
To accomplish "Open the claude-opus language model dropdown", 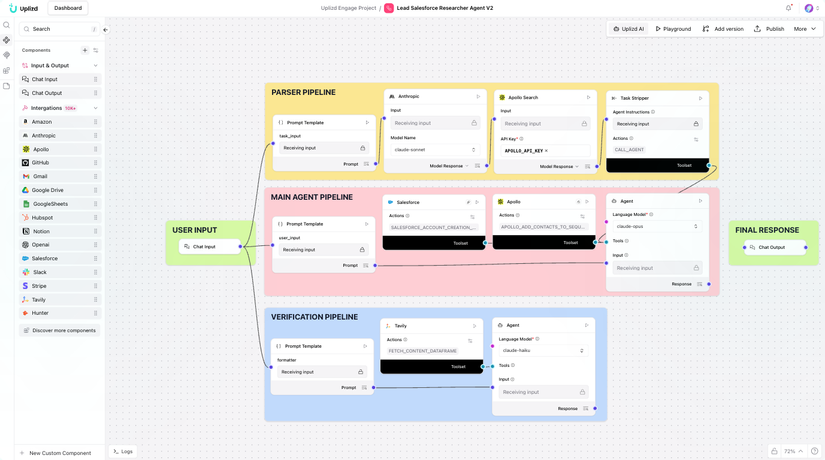I will (657, 227).
